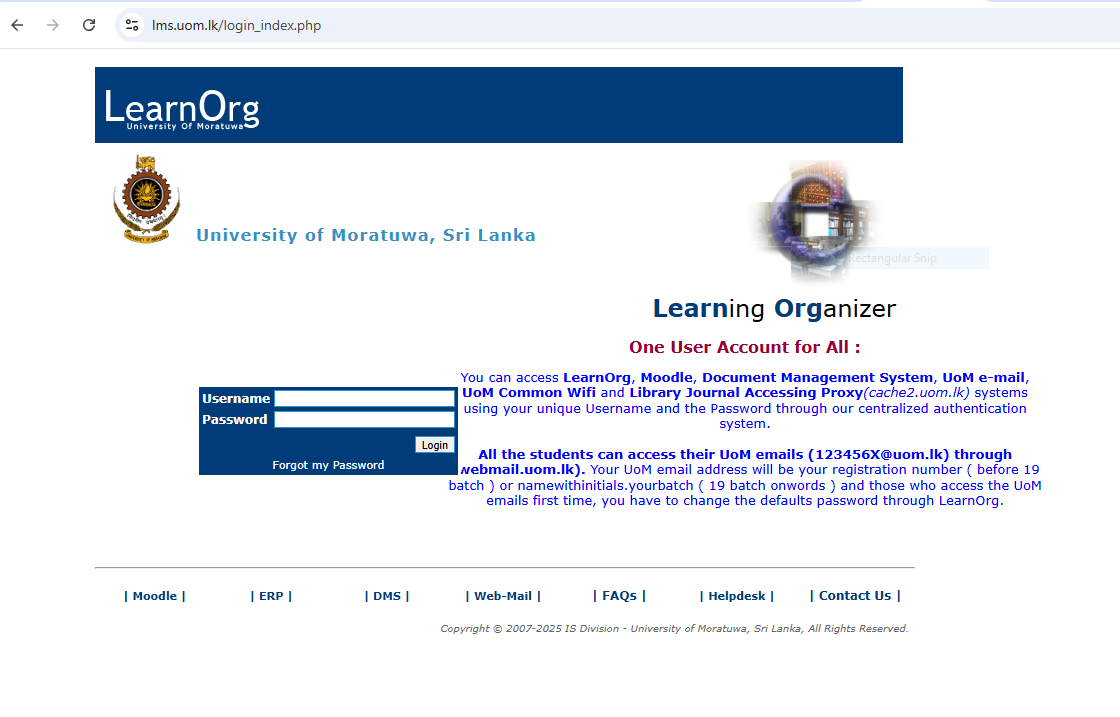Viewport: 1120px width, 717px height.
Task: Focus the Password input field
Action: click(x=364, y=419)
